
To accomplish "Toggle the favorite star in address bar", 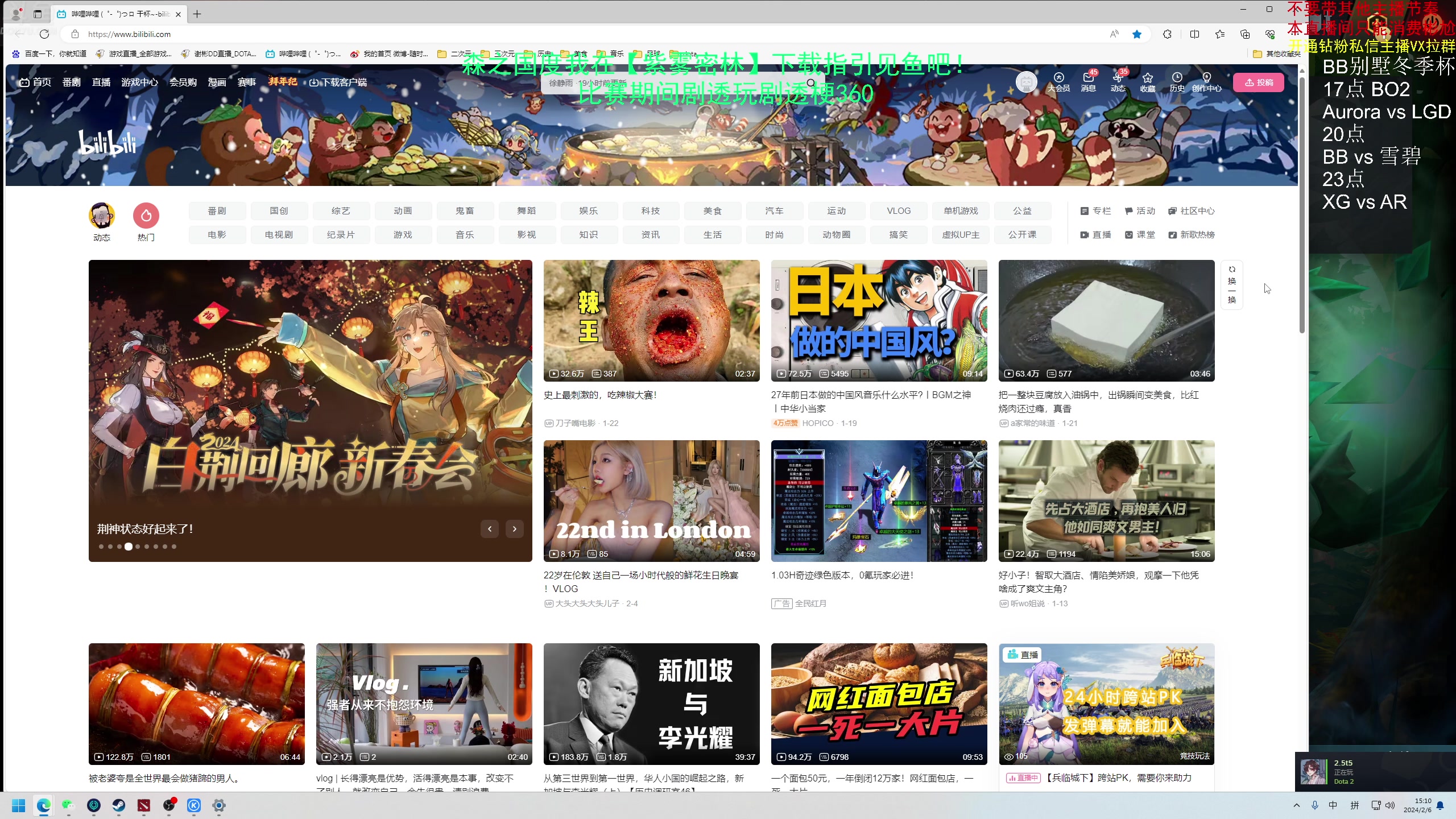I will (1137, 34).
